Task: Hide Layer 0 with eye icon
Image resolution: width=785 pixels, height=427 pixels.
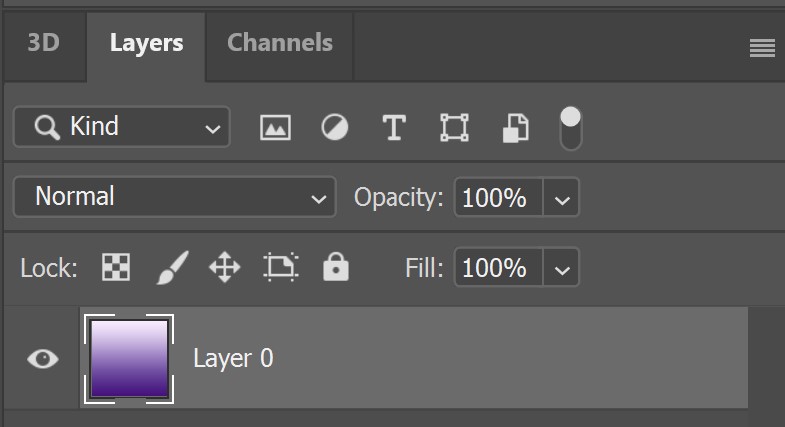Action: 43,358
